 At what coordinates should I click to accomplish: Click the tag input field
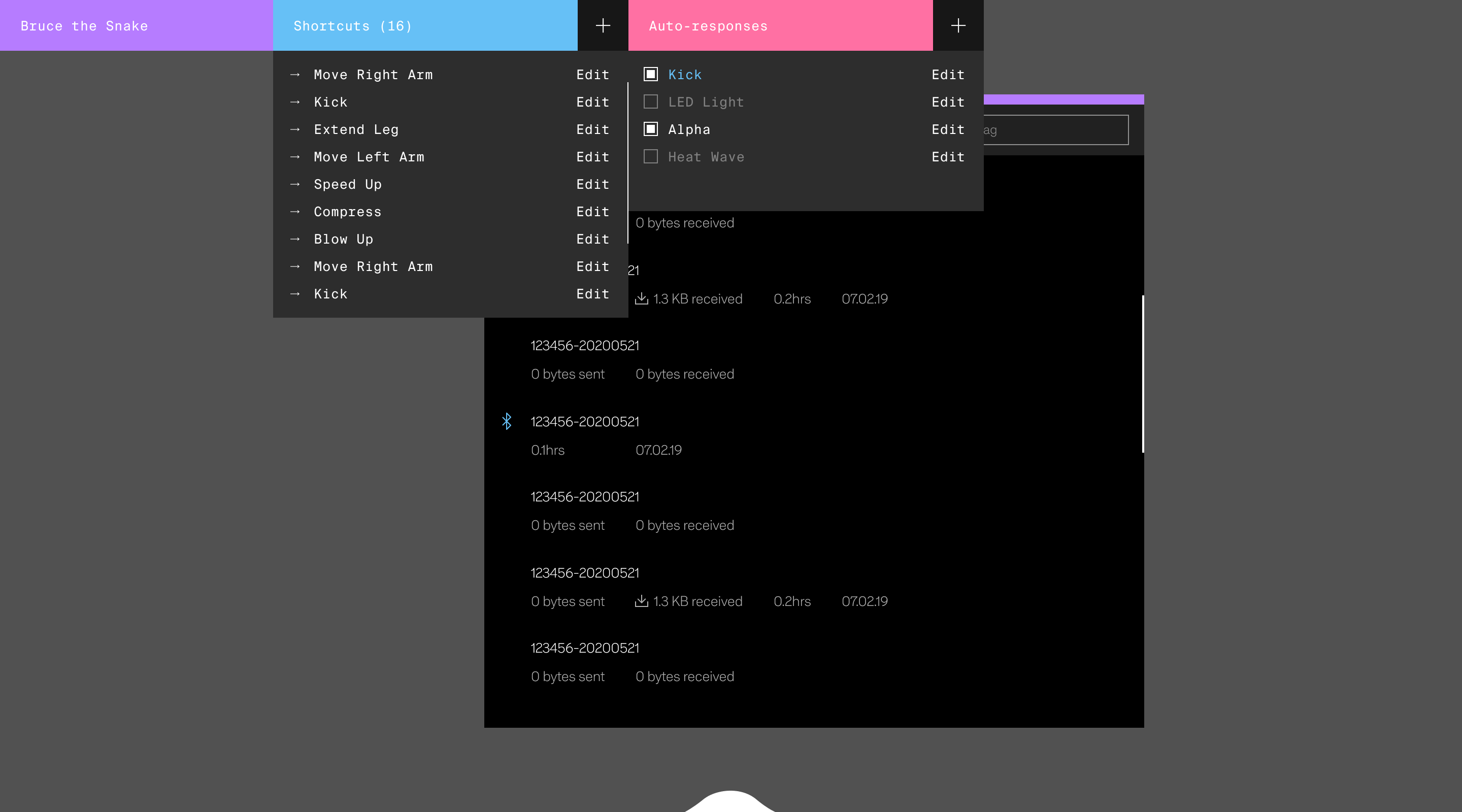[1056, 130]
